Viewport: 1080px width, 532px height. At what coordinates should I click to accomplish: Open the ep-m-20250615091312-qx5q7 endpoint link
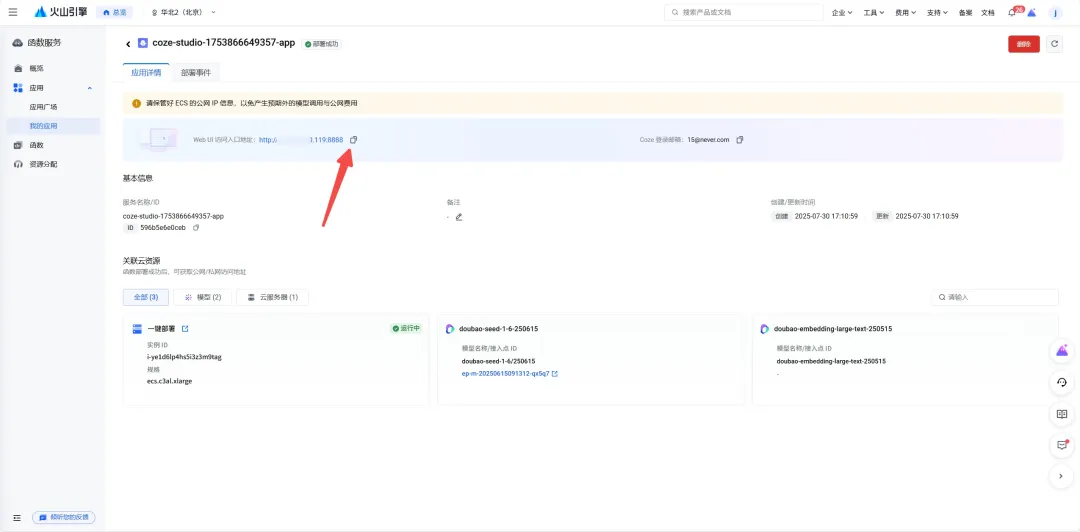coord(506,374)
